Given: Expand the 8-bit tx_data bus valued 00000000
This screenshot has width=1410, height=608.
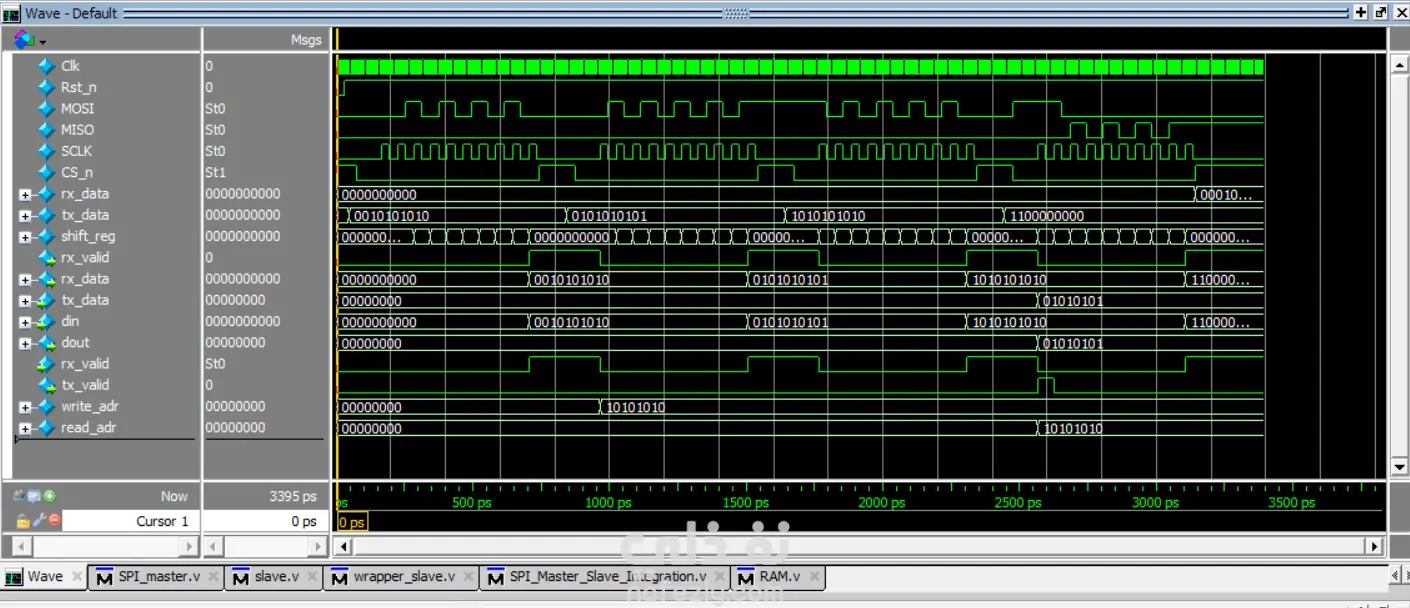Looking at the screenshot, I should [x=25, y=301].
